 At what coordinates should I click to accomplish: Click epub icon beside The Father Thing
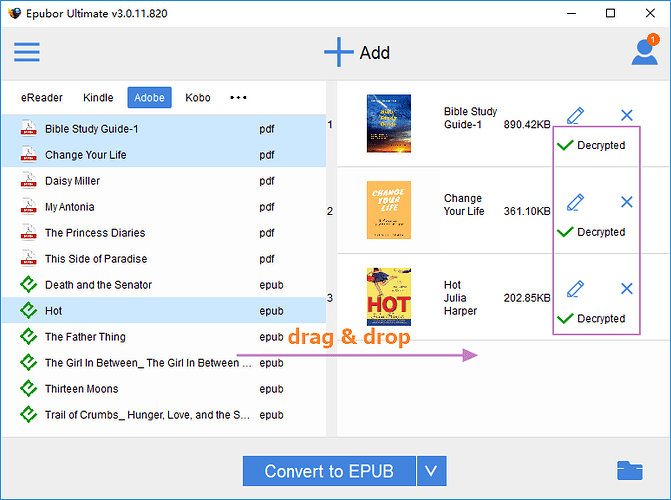[29, 336]
